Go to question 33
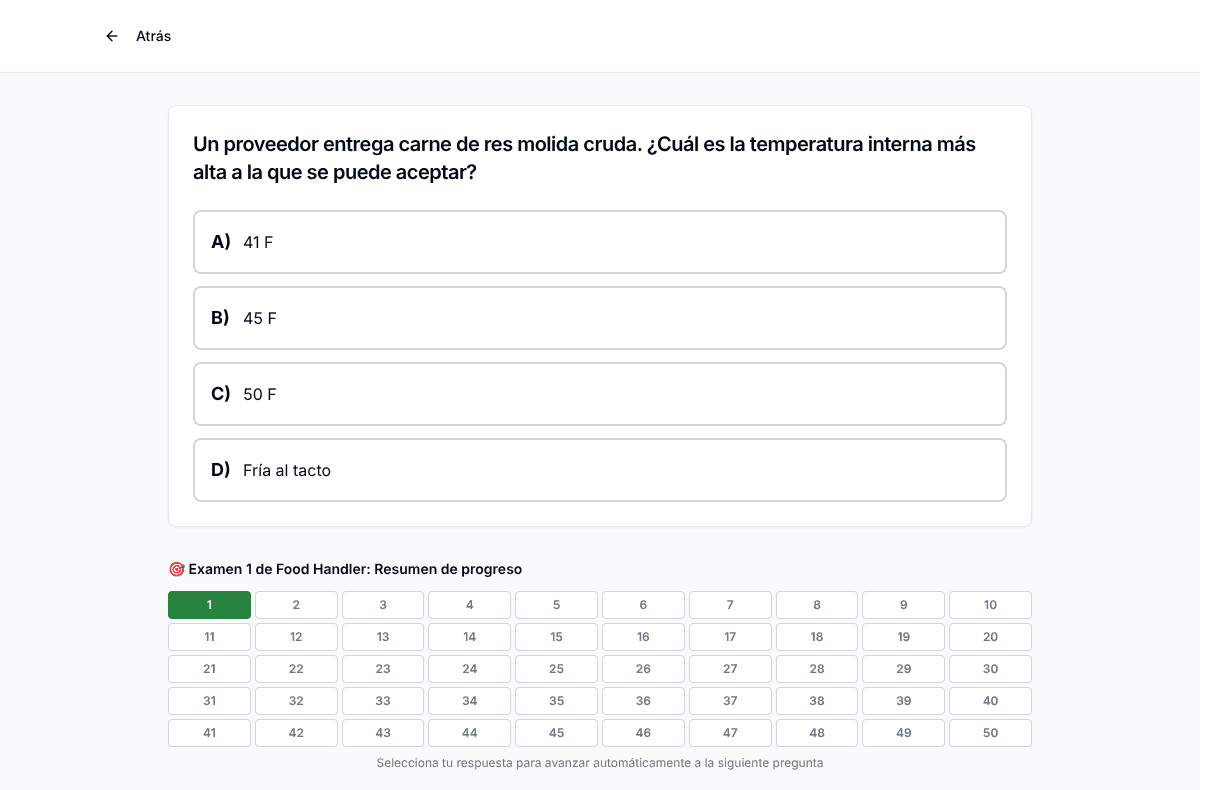 pos(383,701)
